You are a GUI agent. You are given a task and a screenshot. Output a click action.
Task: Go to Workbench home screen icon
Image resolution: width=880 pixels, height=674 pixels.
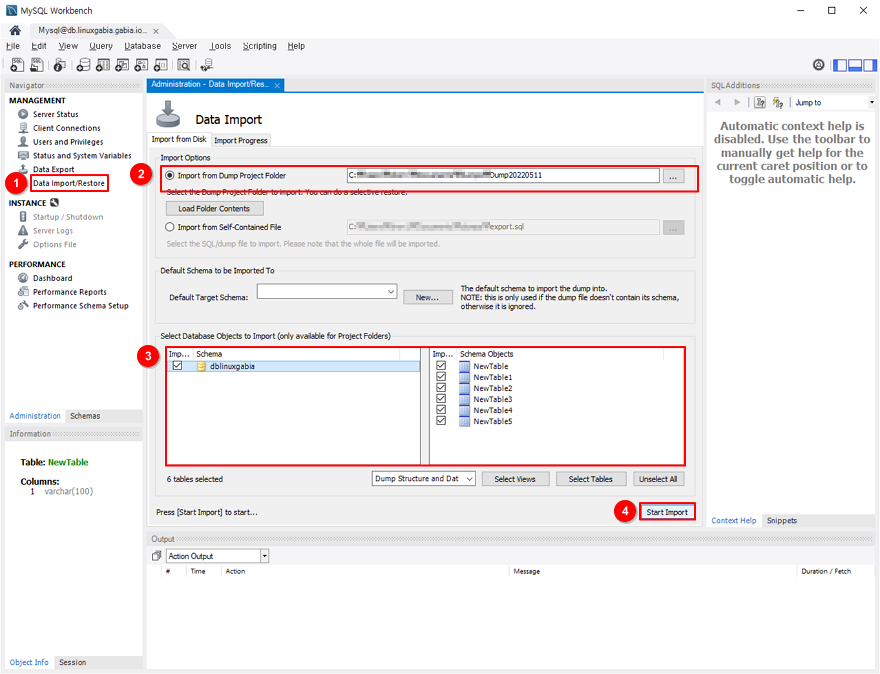(x=15, y=30)
